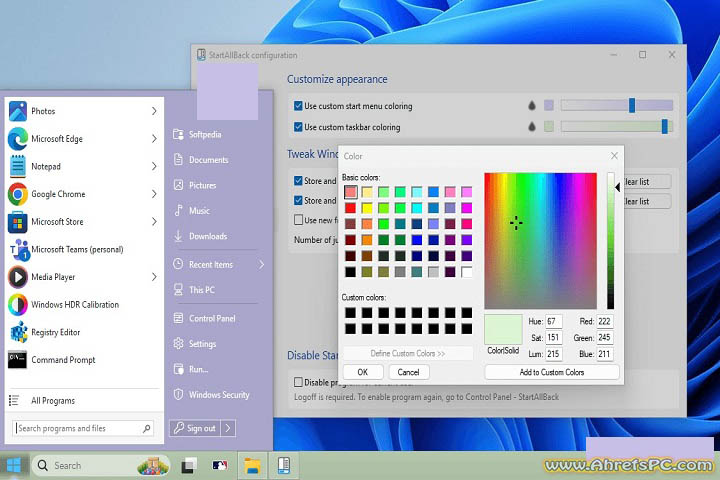Adjust taskbar coloring slider handle
Viewport: 720px width, 480px height.
(664, 126)
